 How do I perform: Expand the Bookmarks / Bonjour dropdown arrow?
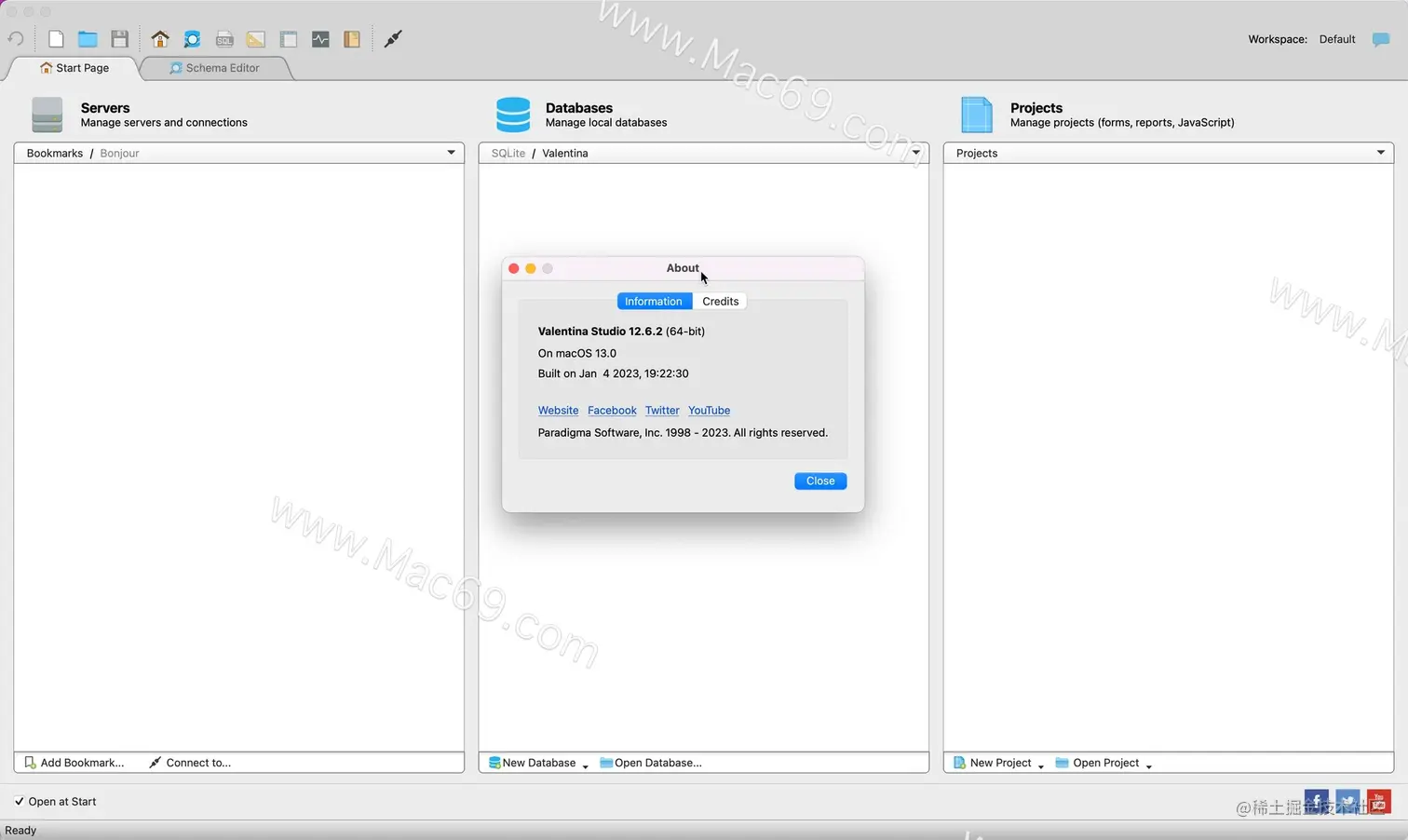tap(451, 153)
